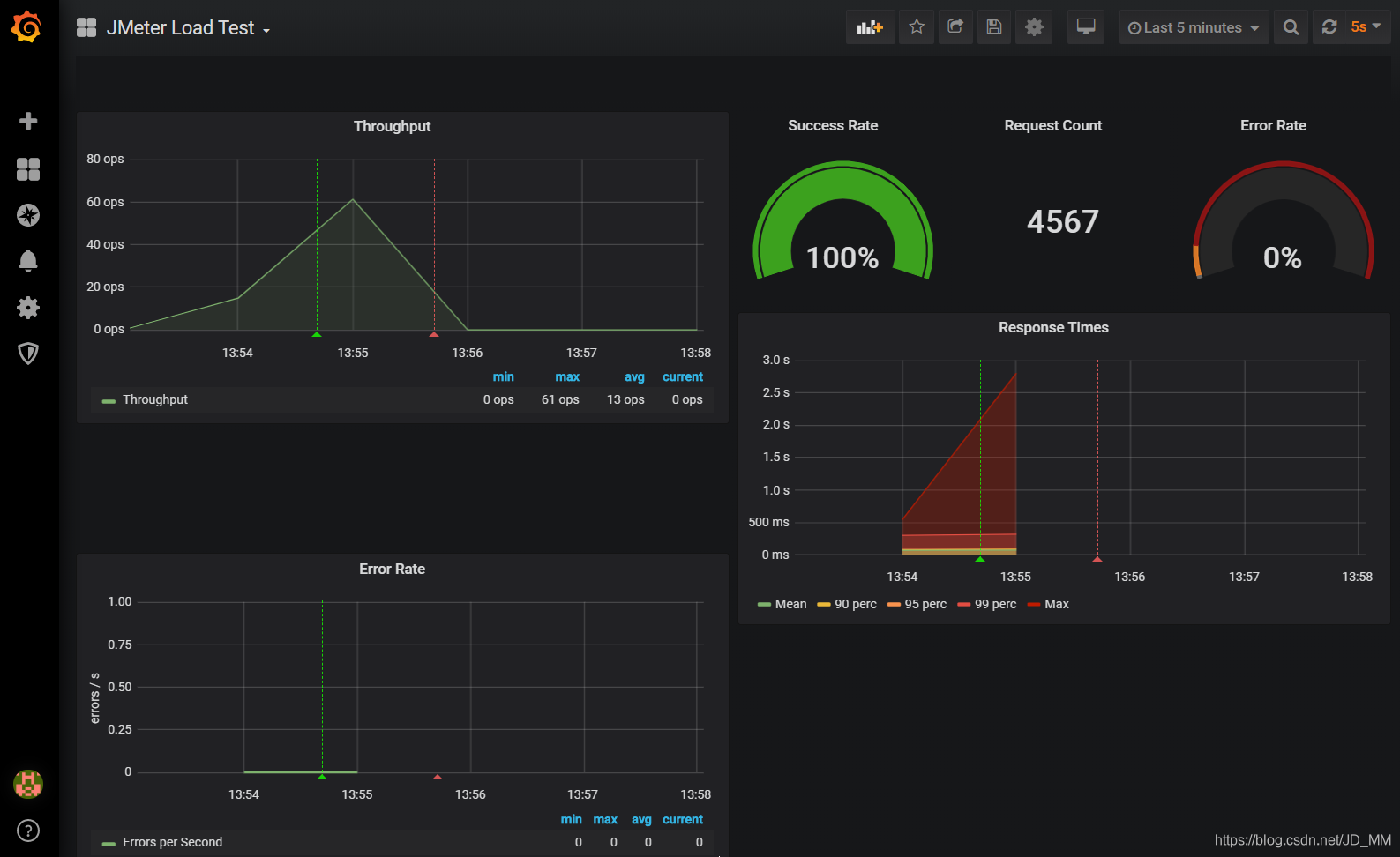This screenshot has height=857, width=1400.
Task: Open Help question mark icon
Action: pyautogui.click(x=28, y=831)
